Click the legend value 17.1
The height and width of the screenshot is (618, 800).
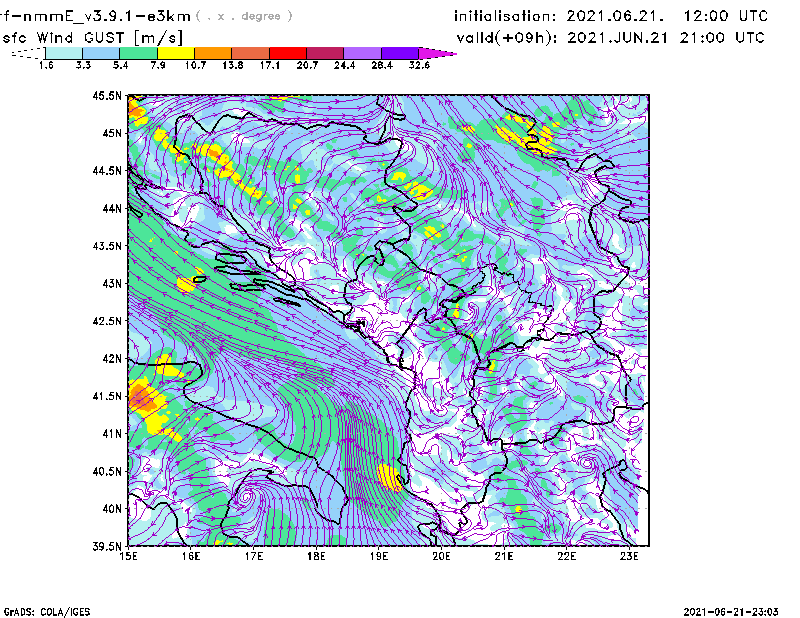coord(270,65)
